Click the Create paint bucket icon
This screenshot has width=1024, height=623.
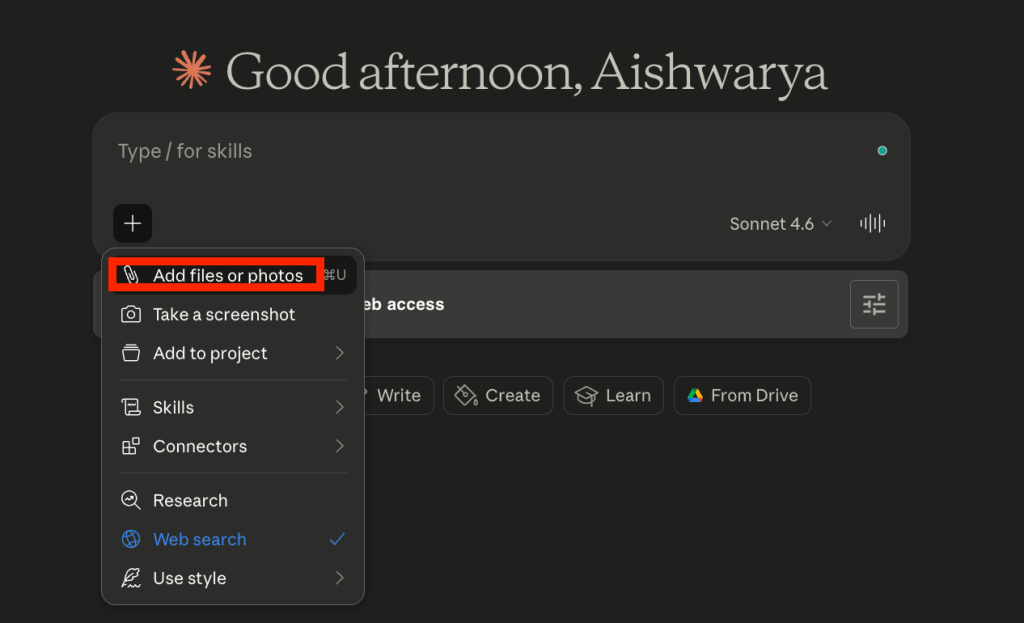466,395
